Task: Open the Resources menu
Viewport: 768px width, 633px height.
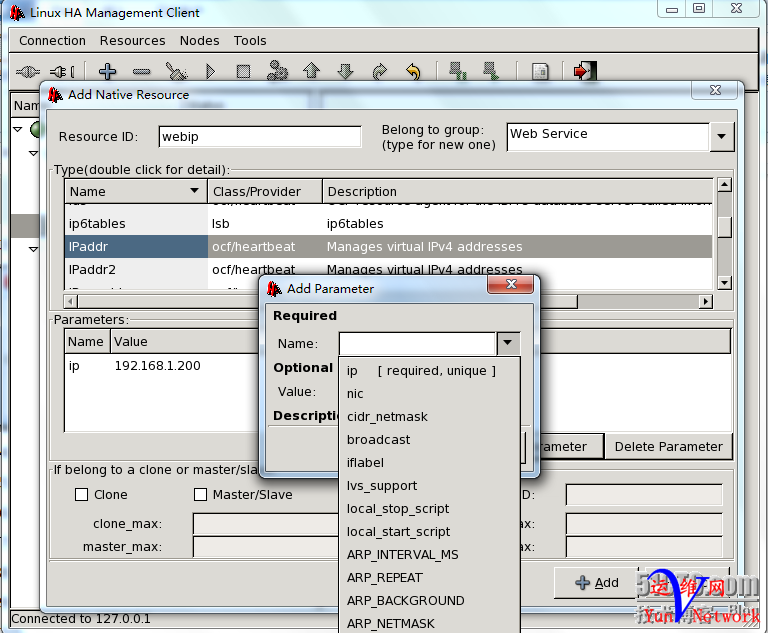Action: [132, 41]
